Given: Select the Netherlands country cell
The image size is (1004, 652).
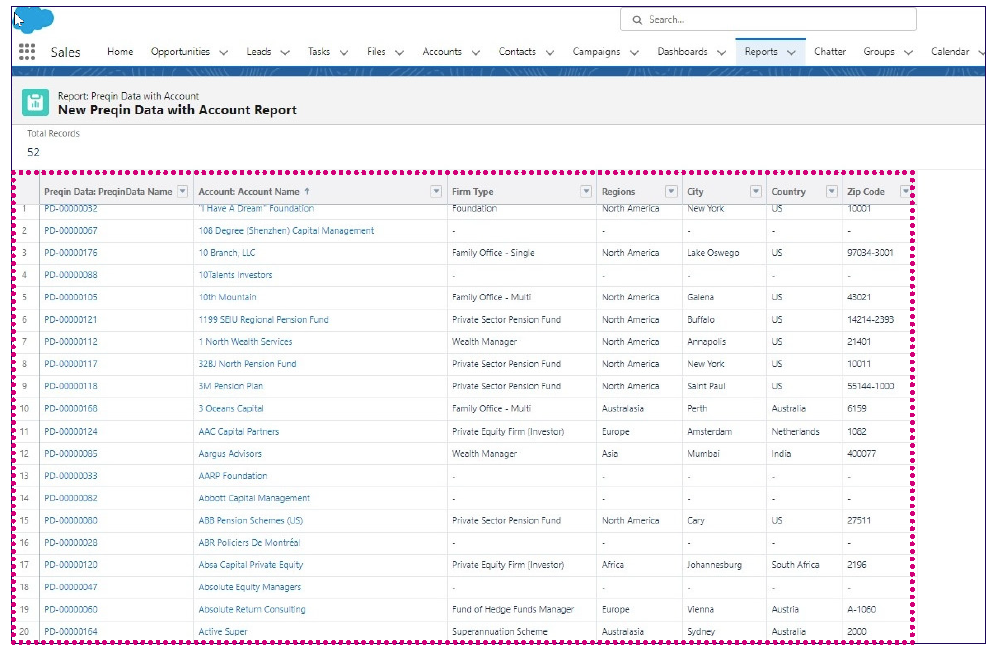Looking at the screenshot, I should (x=795, y=432).
